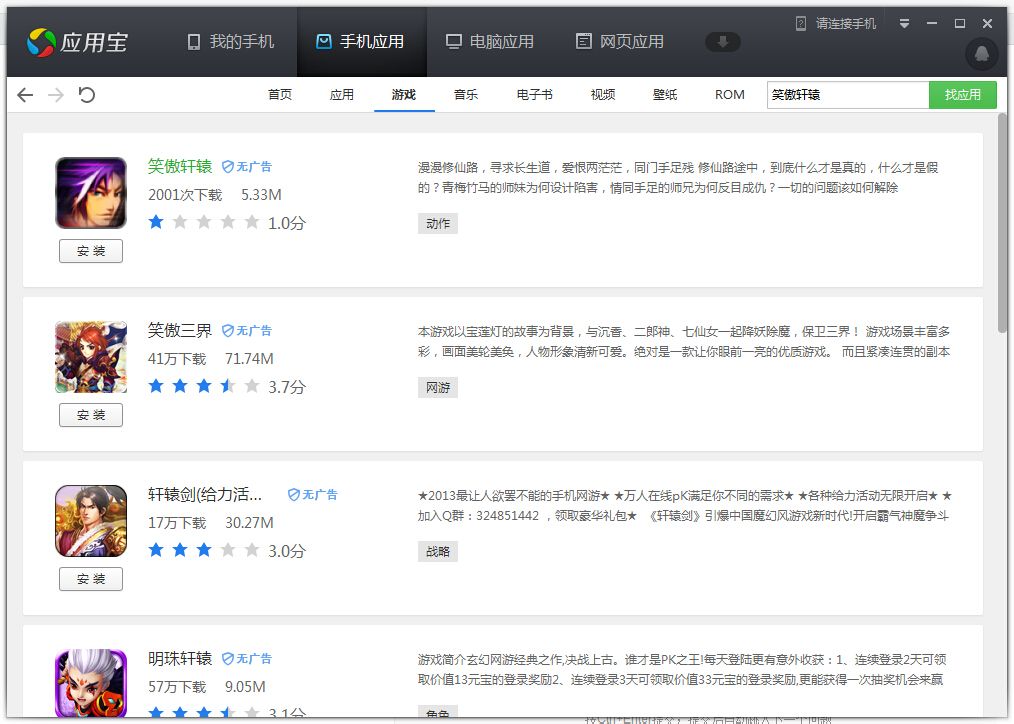
Task: Install the 笑傲轩辕 game
Action: click(91, 251)
